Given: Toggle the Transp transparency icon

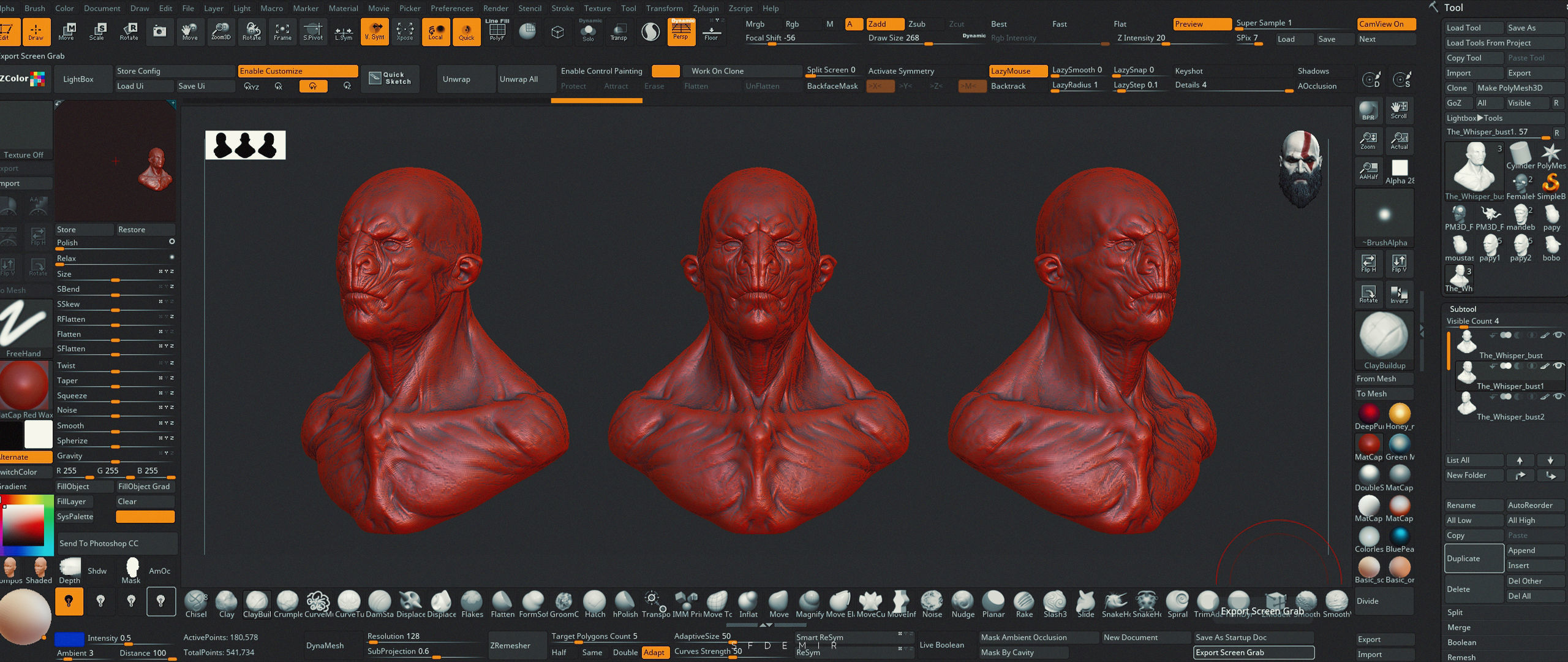Looking at the screenshot, I should pos(619,31).
